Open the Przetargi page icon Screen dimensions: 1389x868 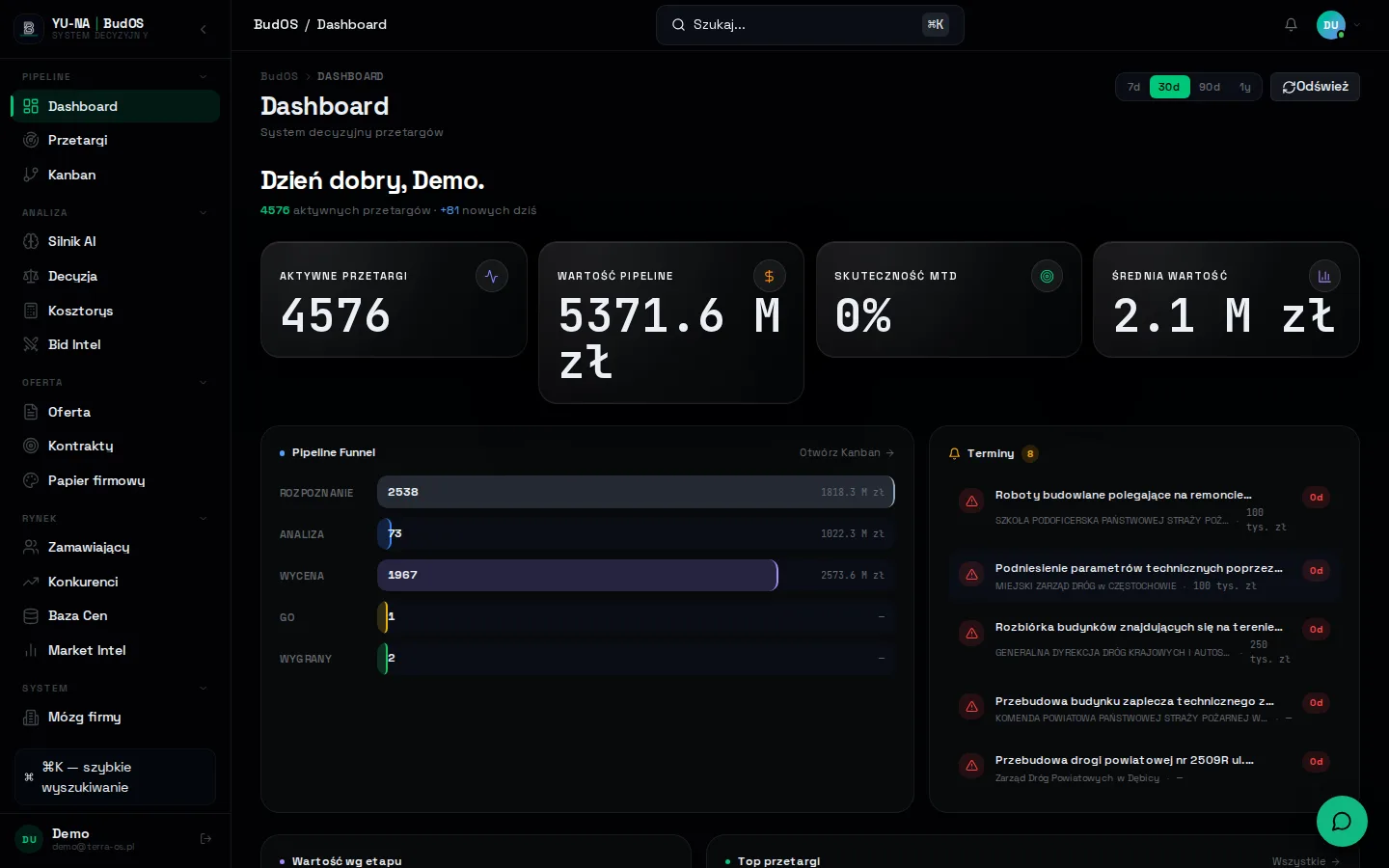click(31, 140)
